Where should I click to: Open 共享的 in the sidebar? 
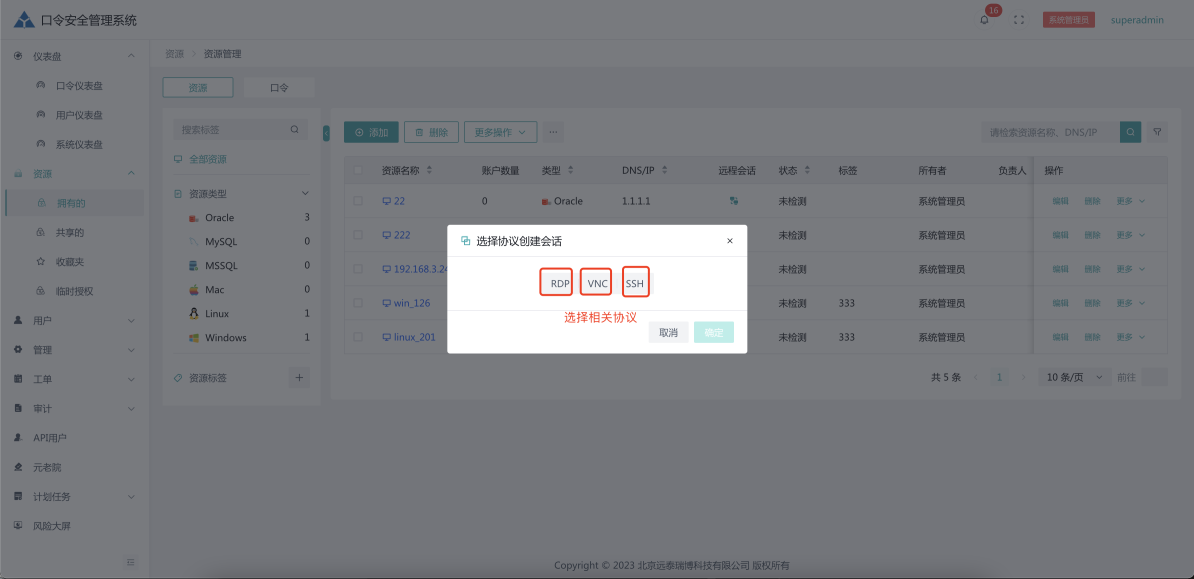pyautogui.click(x=70, y=233)
